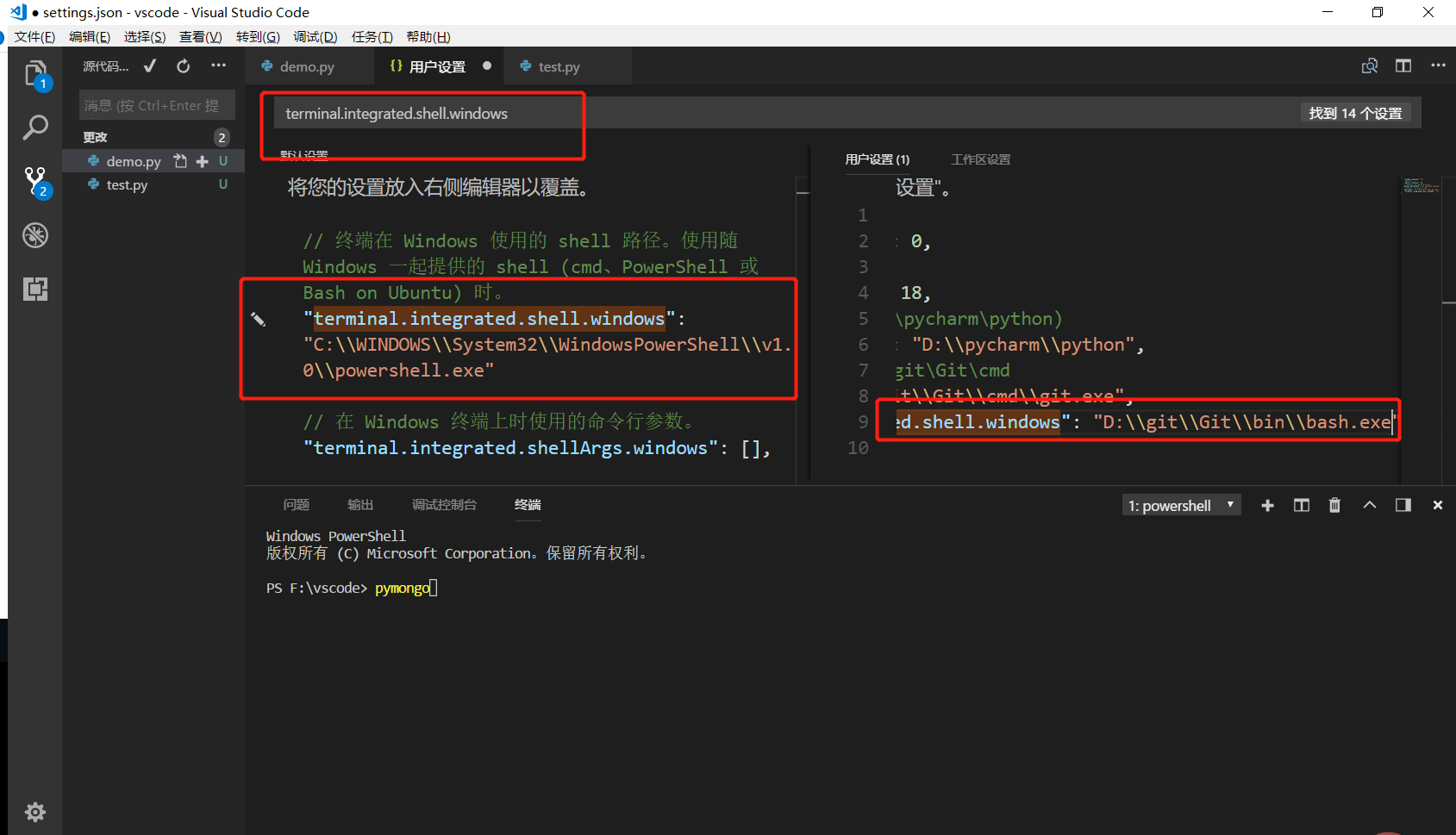Refresh source control with circular arrow
Screen dimensions: 1456x835
click(x=184, y=66)
